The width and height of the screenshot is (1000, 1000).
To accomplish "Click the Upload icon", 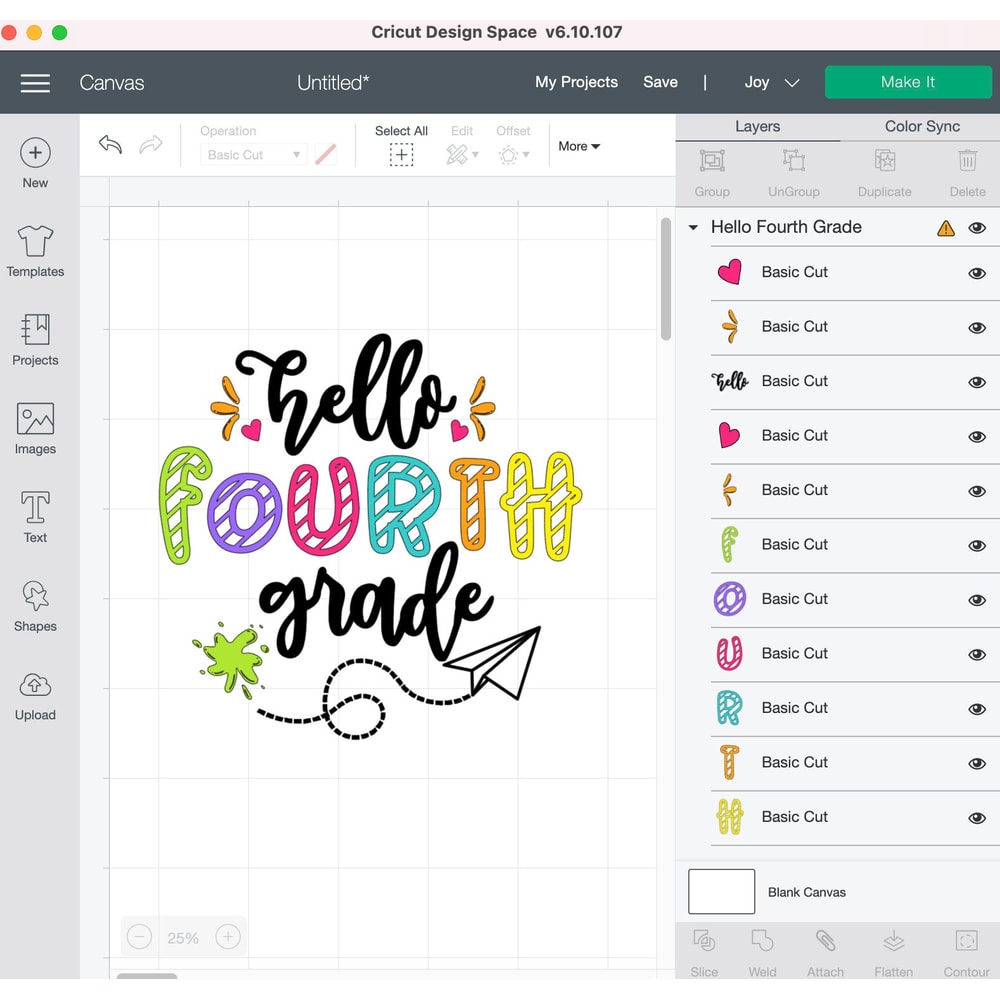I will pos(35,695).
